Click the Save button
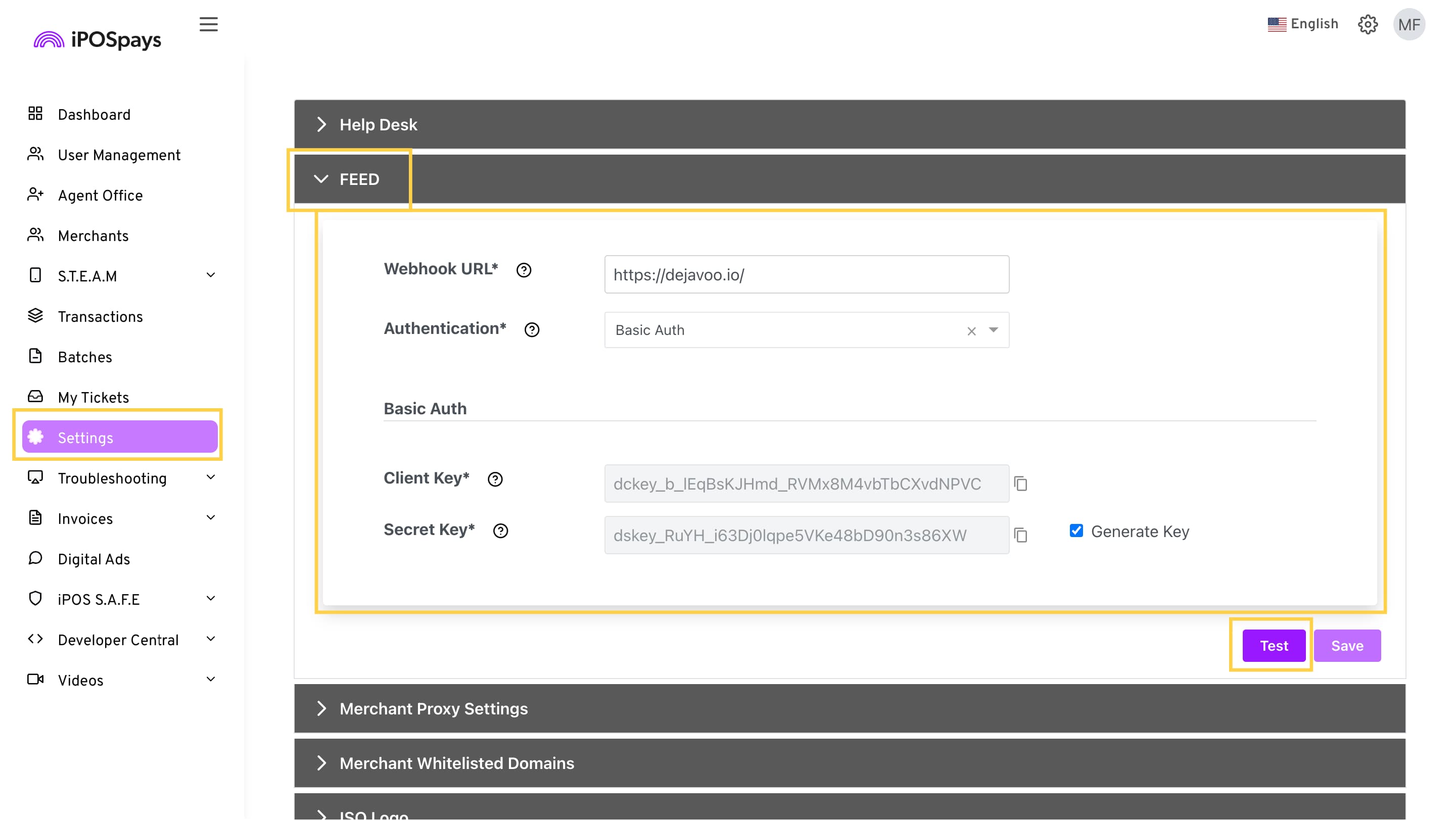Screen dimensions: 1456x820 (1347, 646)
